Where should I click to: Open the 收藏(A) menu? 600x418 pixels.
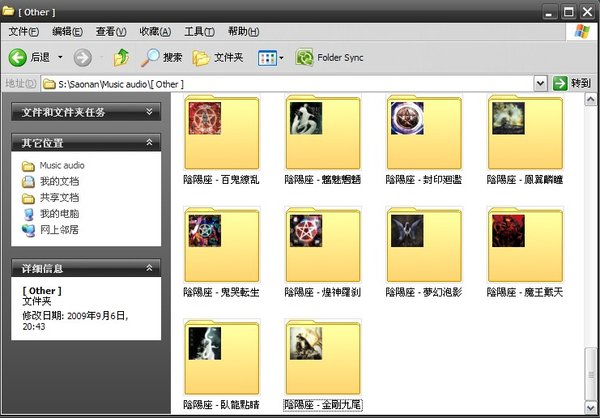(155, 31)
